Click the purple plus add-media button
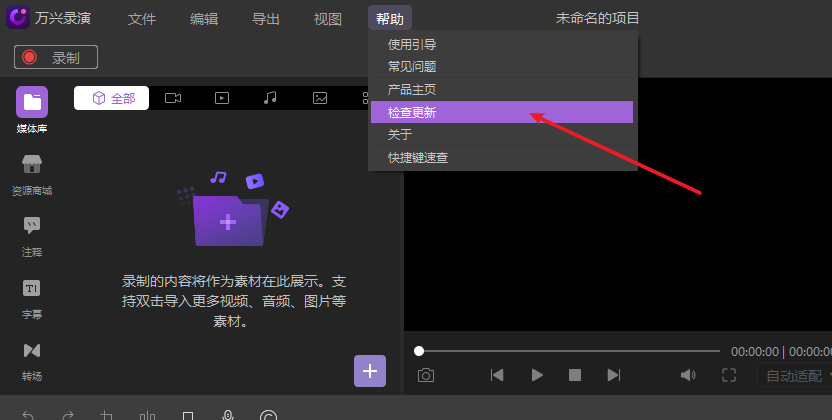832x420 pixels. click(370, 371)
